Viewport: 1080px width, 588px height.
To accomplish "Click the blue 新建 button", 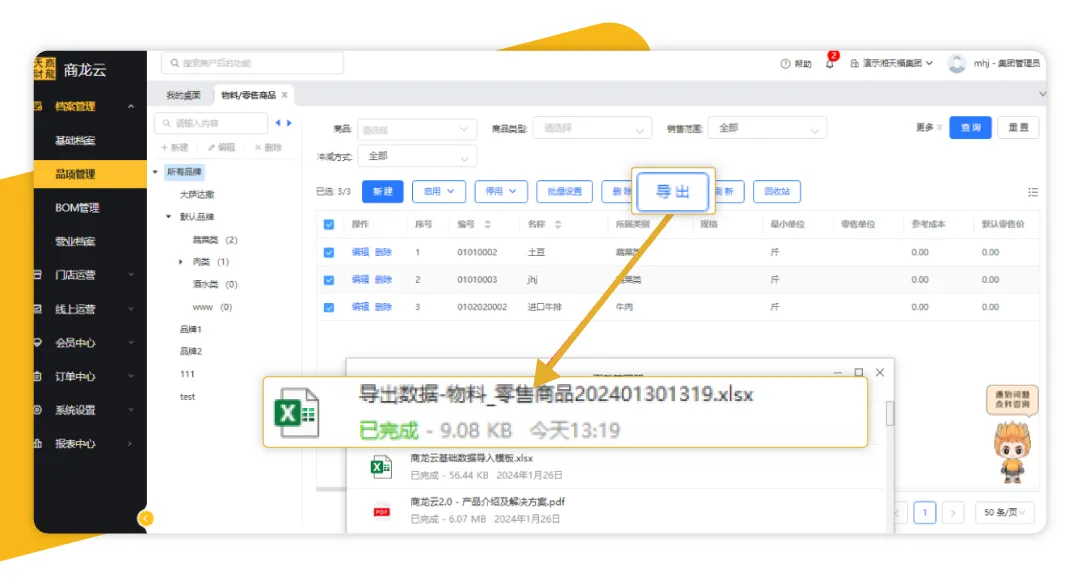I will (382, 191).
